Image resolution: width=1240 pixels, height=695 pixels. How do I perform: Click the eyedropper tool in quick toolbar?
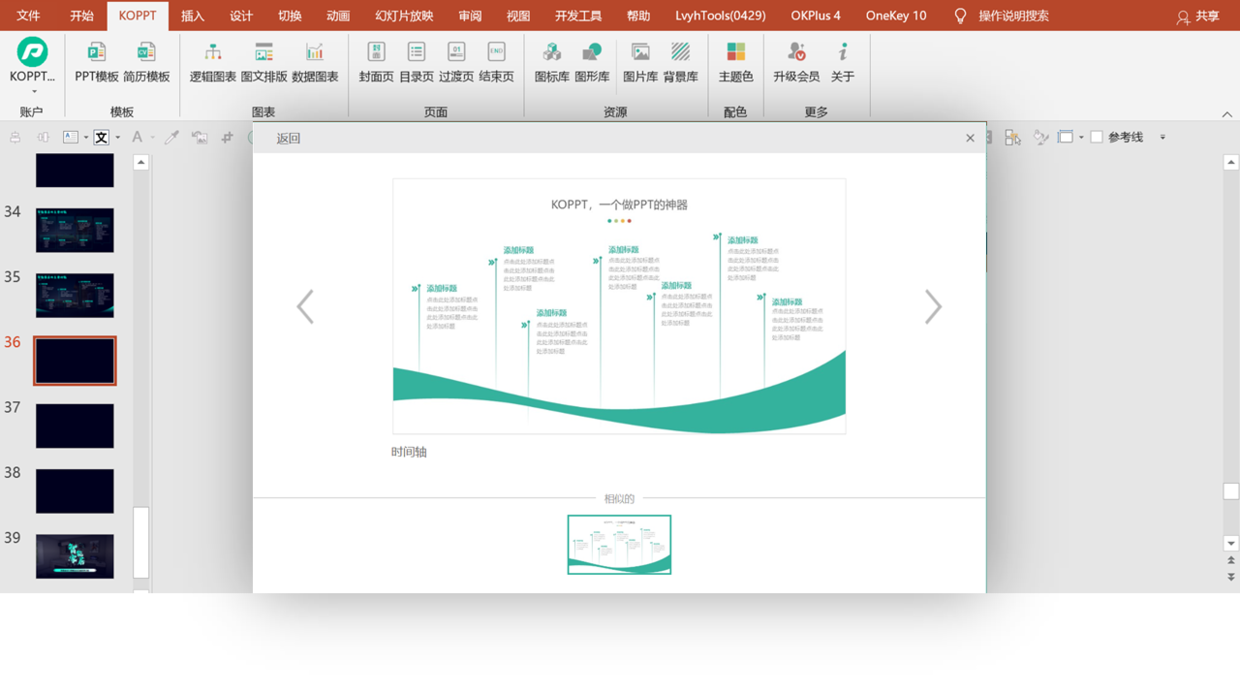[x=171, y=137]
